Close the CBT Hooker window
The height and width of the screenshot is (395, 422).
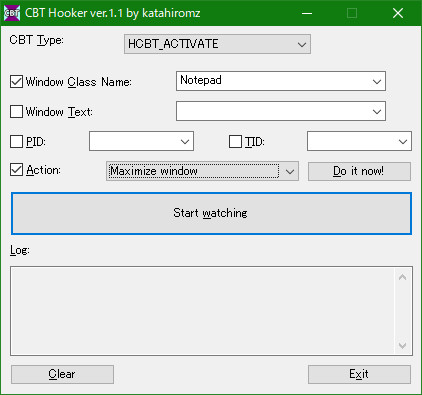[398, 13]
